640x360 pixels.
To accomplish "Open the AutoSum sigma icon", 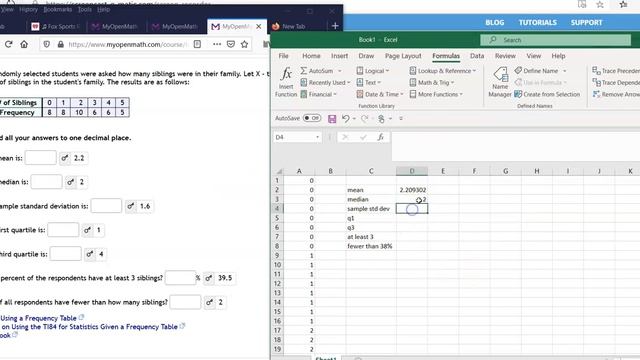I will [304, 71].
